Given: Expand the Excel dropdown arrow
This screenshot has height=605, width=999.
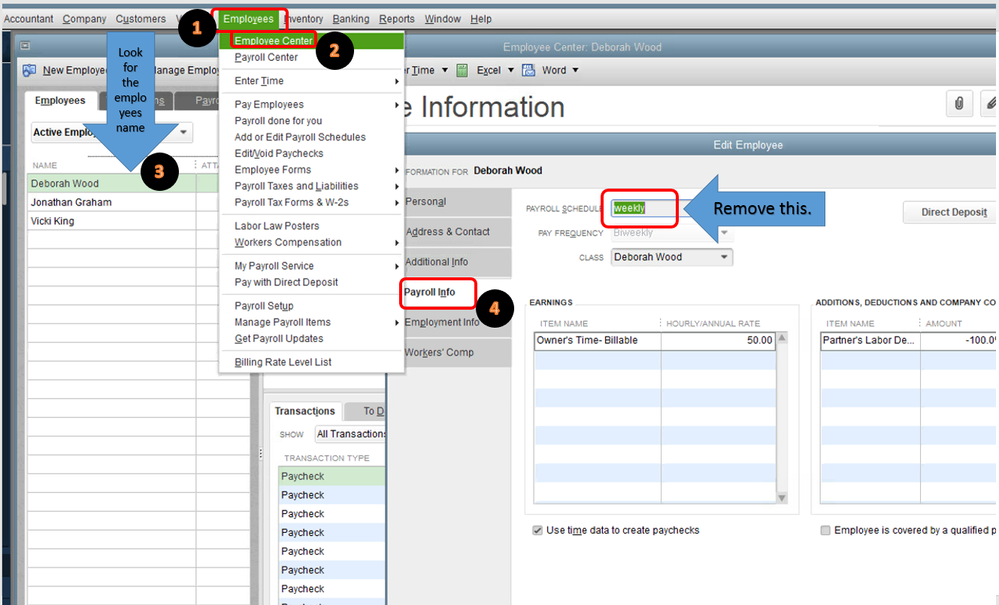Looking at the screenshot, I should click(510, 70).
